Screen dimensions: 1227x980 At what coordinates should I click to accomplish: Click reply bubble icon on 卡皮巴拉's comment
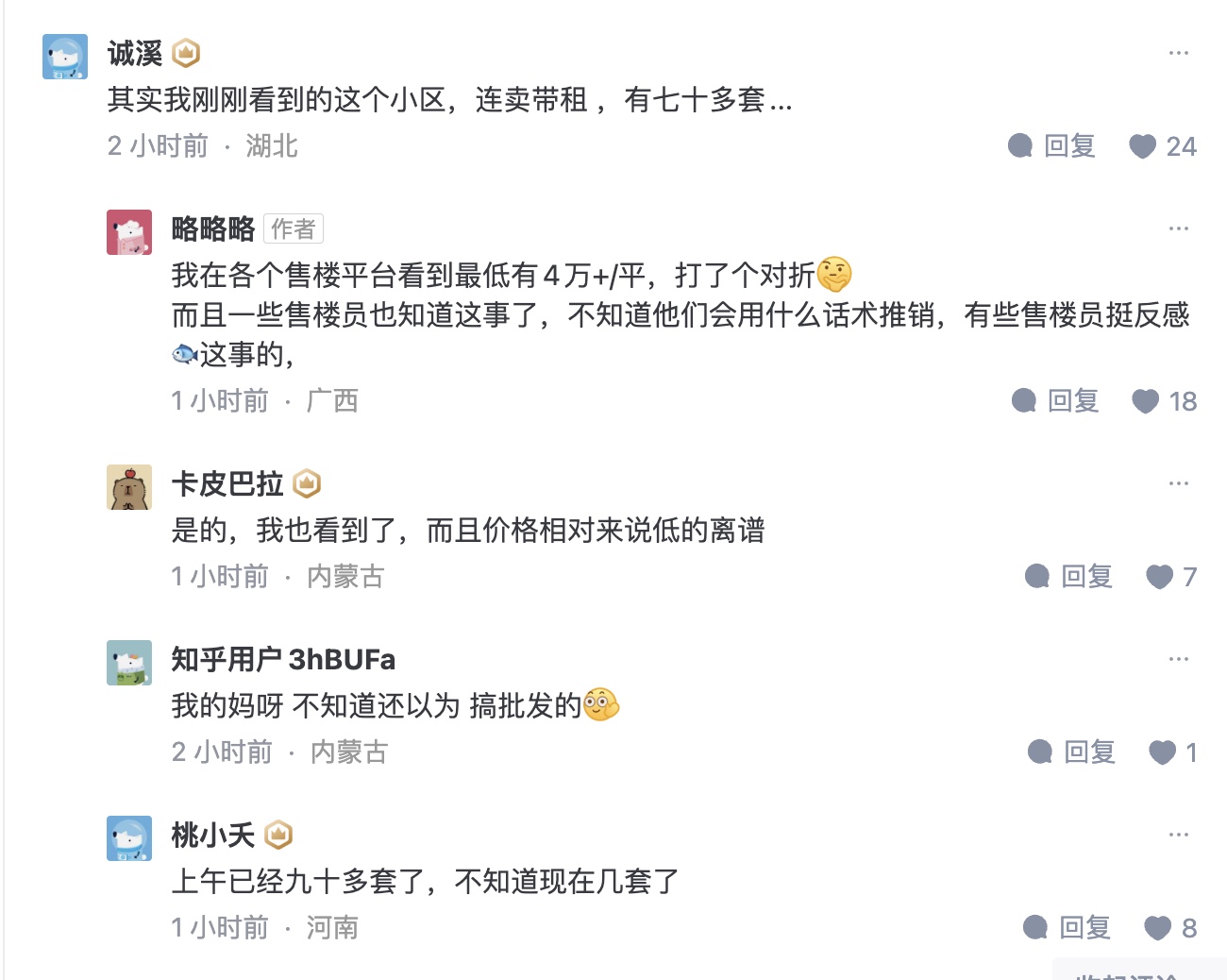click(1037, 577)
